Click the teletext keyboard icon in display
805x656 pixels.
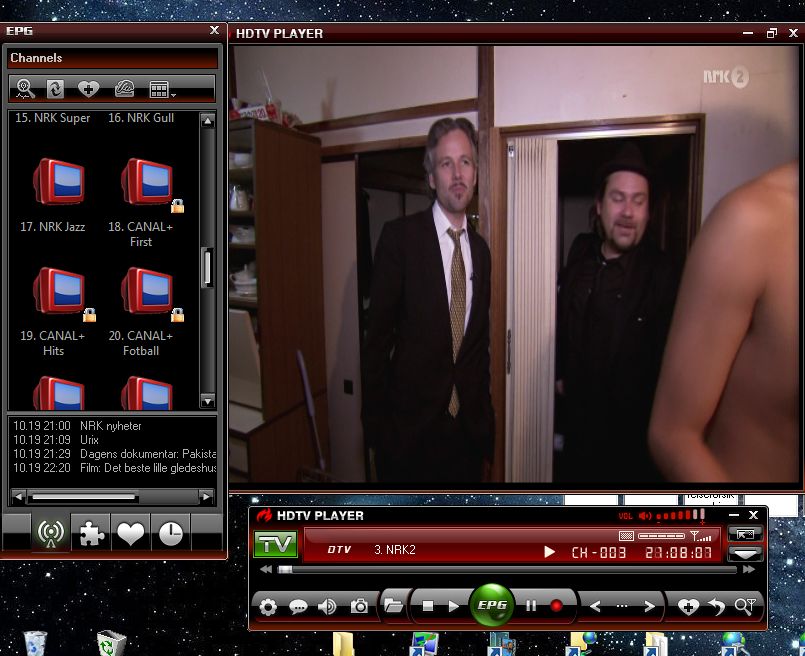(626, 536)
